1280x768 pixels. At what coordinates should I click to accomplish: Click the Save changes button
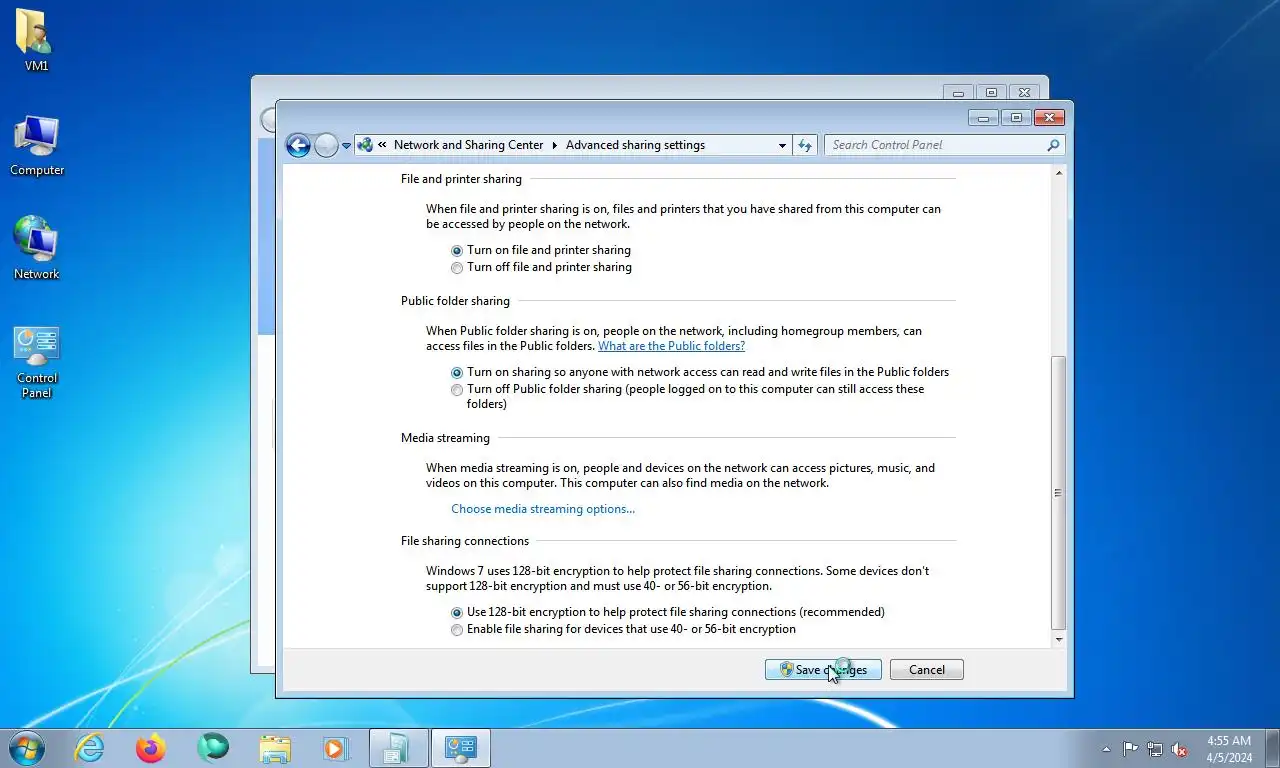(823, 670)
